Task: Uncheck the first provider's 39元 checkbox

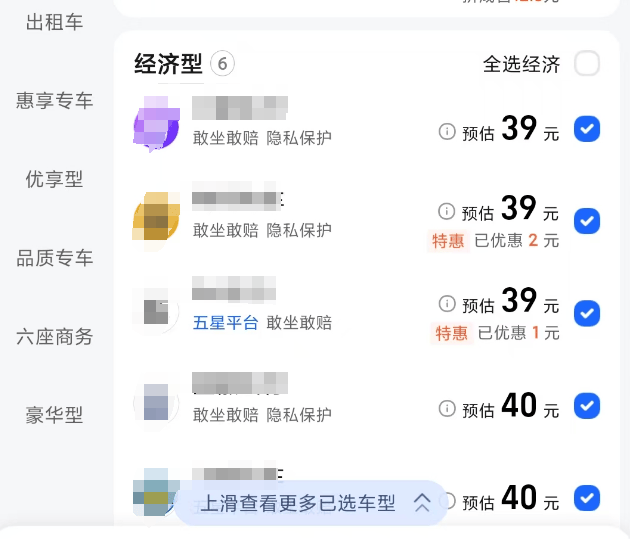Action: click(587, 129)
